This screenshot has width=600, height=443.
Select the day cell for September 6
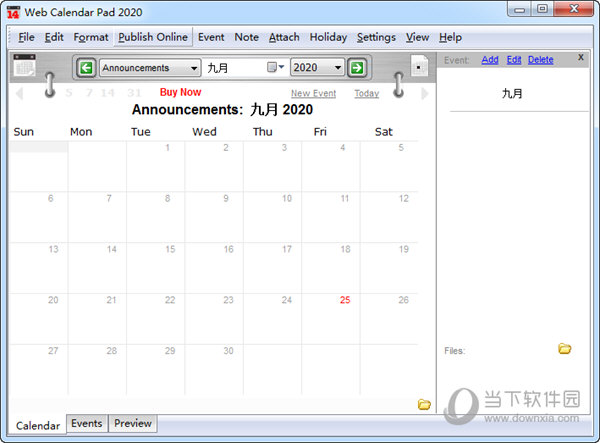coord(39,217)
